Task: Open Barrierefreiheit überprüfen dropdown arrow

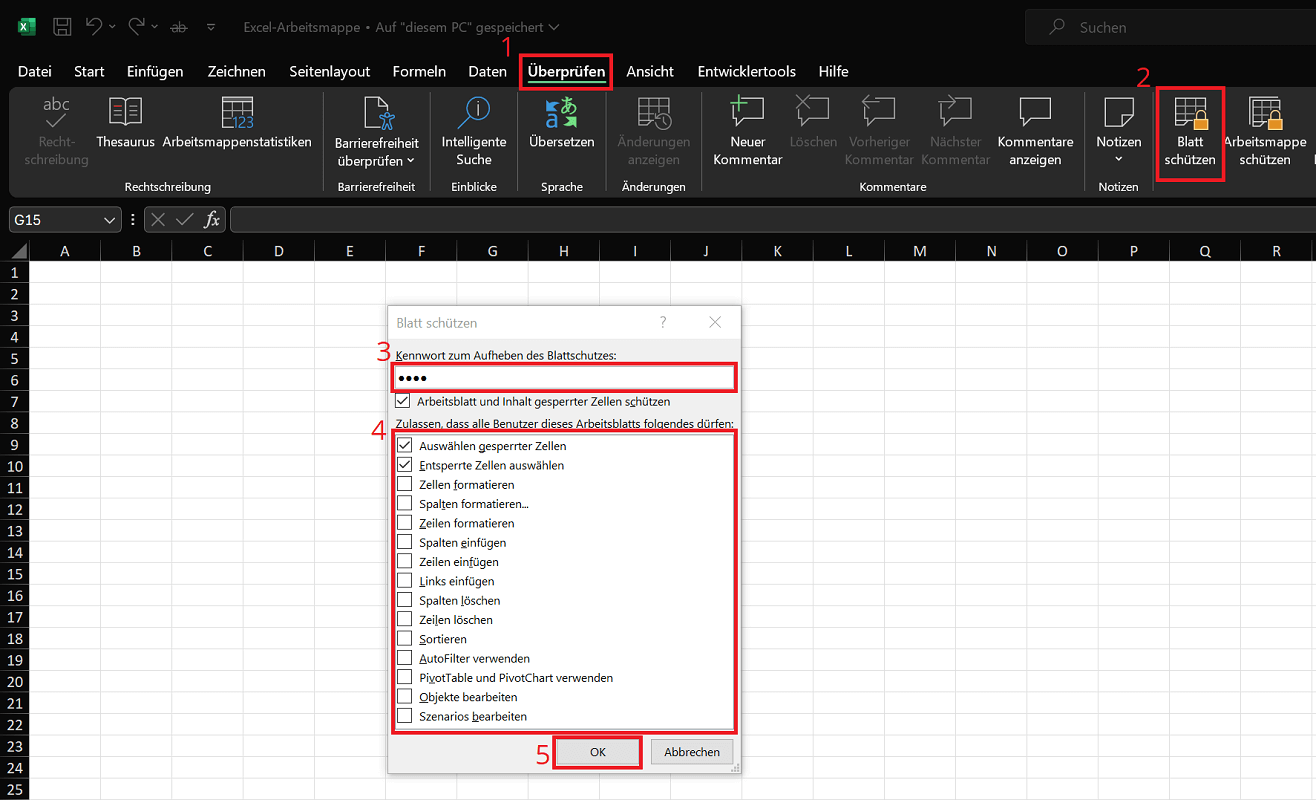Action: coord(410,161)
